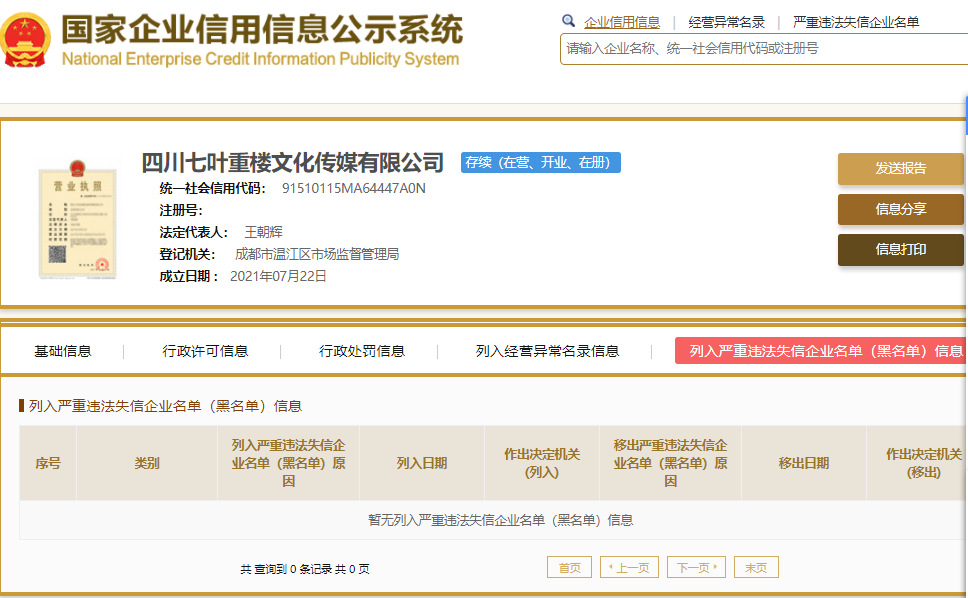Screen dimensions: 968x598
Task: Click the 统一社会信用代码 label
Action: tap(212, 188)
